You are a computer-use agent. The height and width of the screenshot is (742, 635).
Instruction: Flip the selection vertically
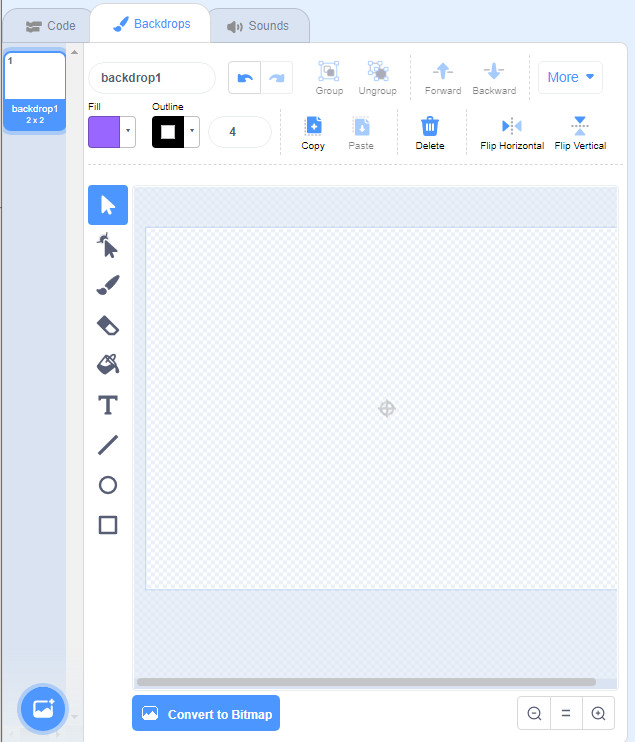pyautogui.click(x=580, y=132)
